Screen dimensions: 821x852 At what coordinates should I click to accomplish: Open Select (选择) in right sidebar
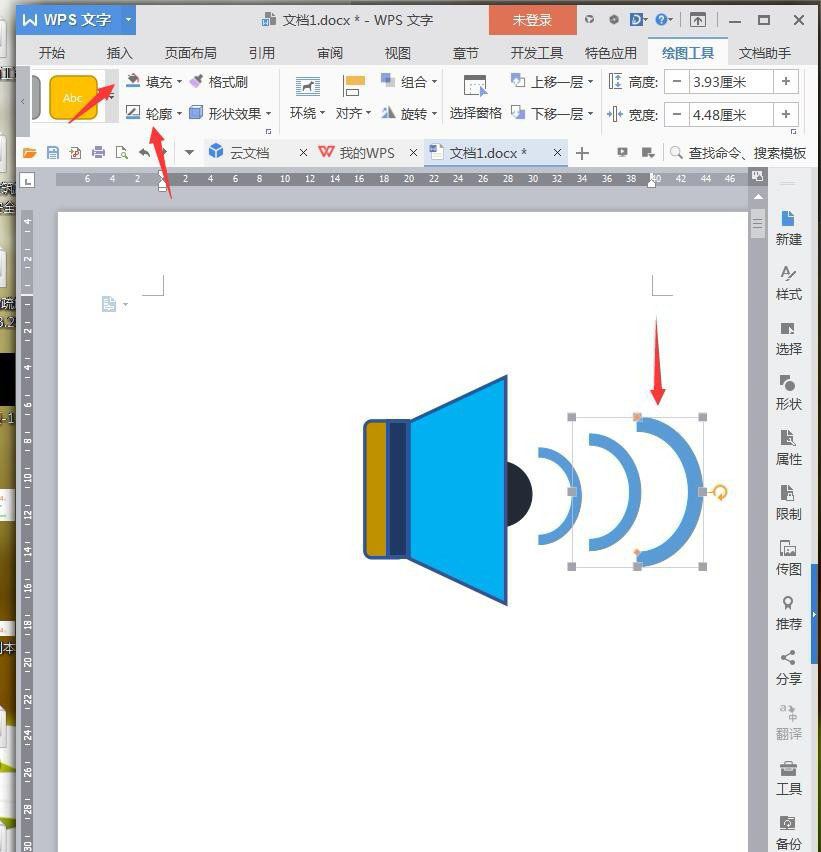(788, 338)
